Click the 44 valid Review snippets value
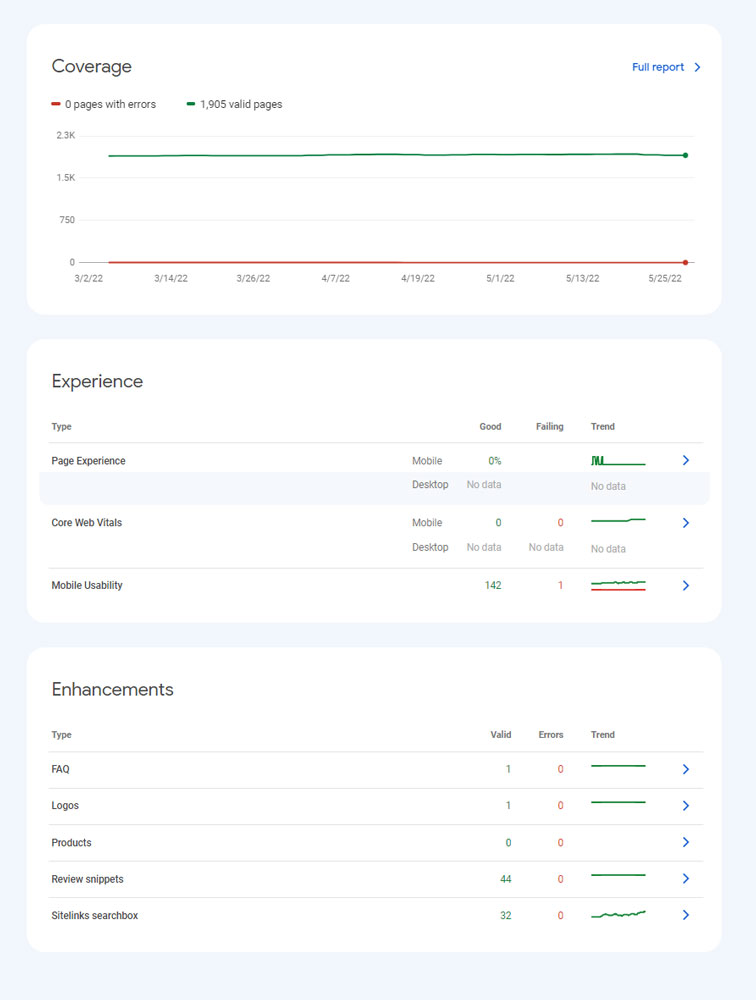Viewport: 756px width, 1000px height. tap(505, 879)
